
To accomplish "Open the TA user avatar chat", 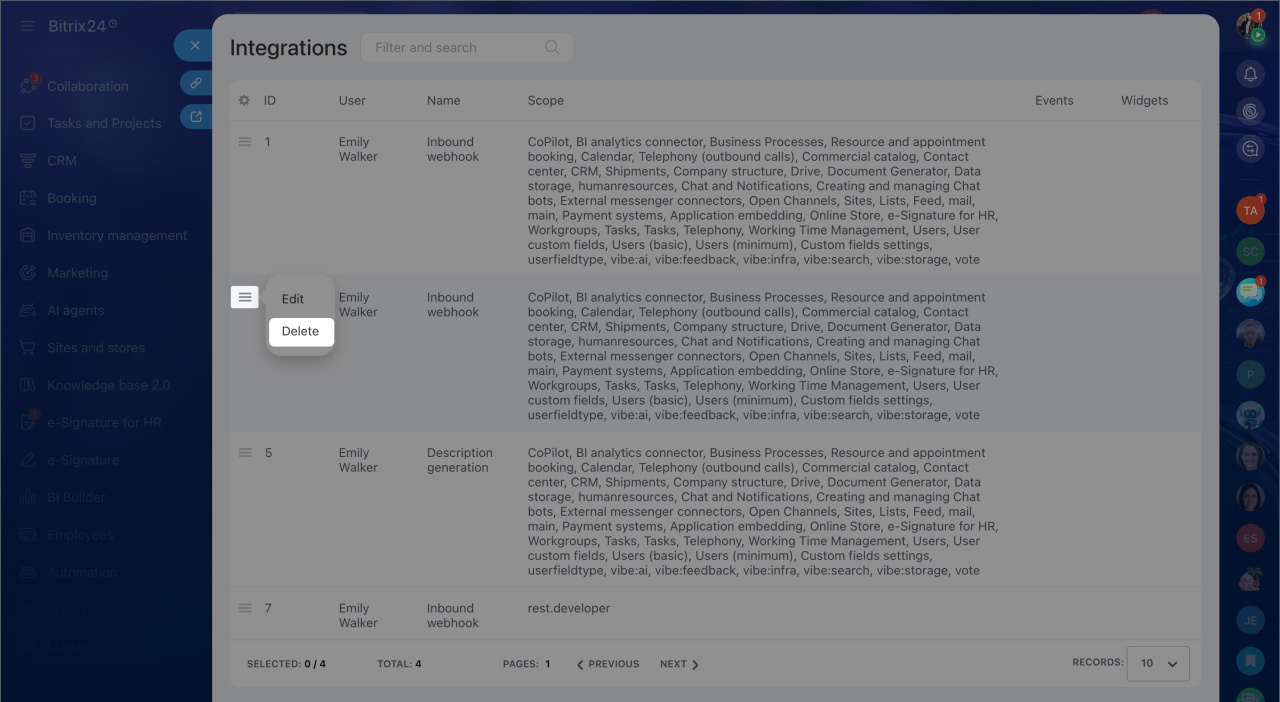I will point(1250,211).
